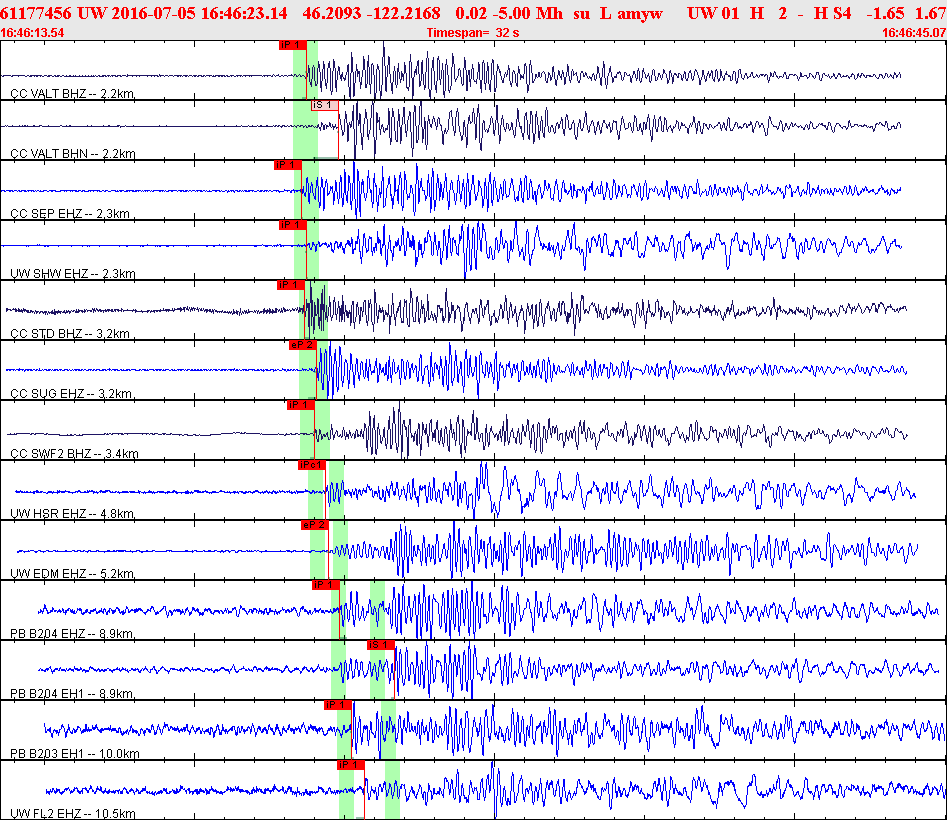Image resolution: width=947 pixels, height=820 pixels.
Task: Click the CC STD BHZ -- 3.2km label
Action: tap(70, 333)
